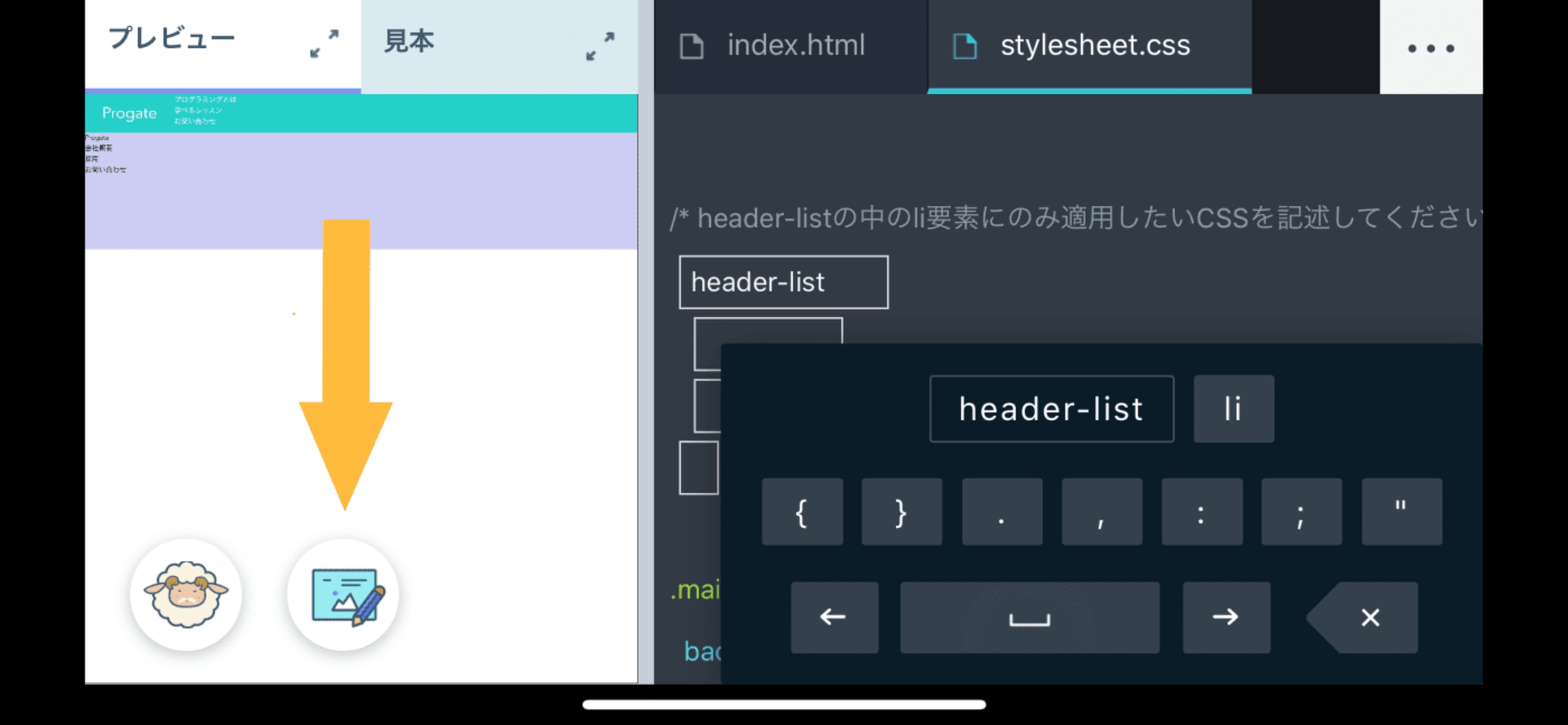Tap the sheep mascot hint icon
1568x725 pixels.
[186, 594]
